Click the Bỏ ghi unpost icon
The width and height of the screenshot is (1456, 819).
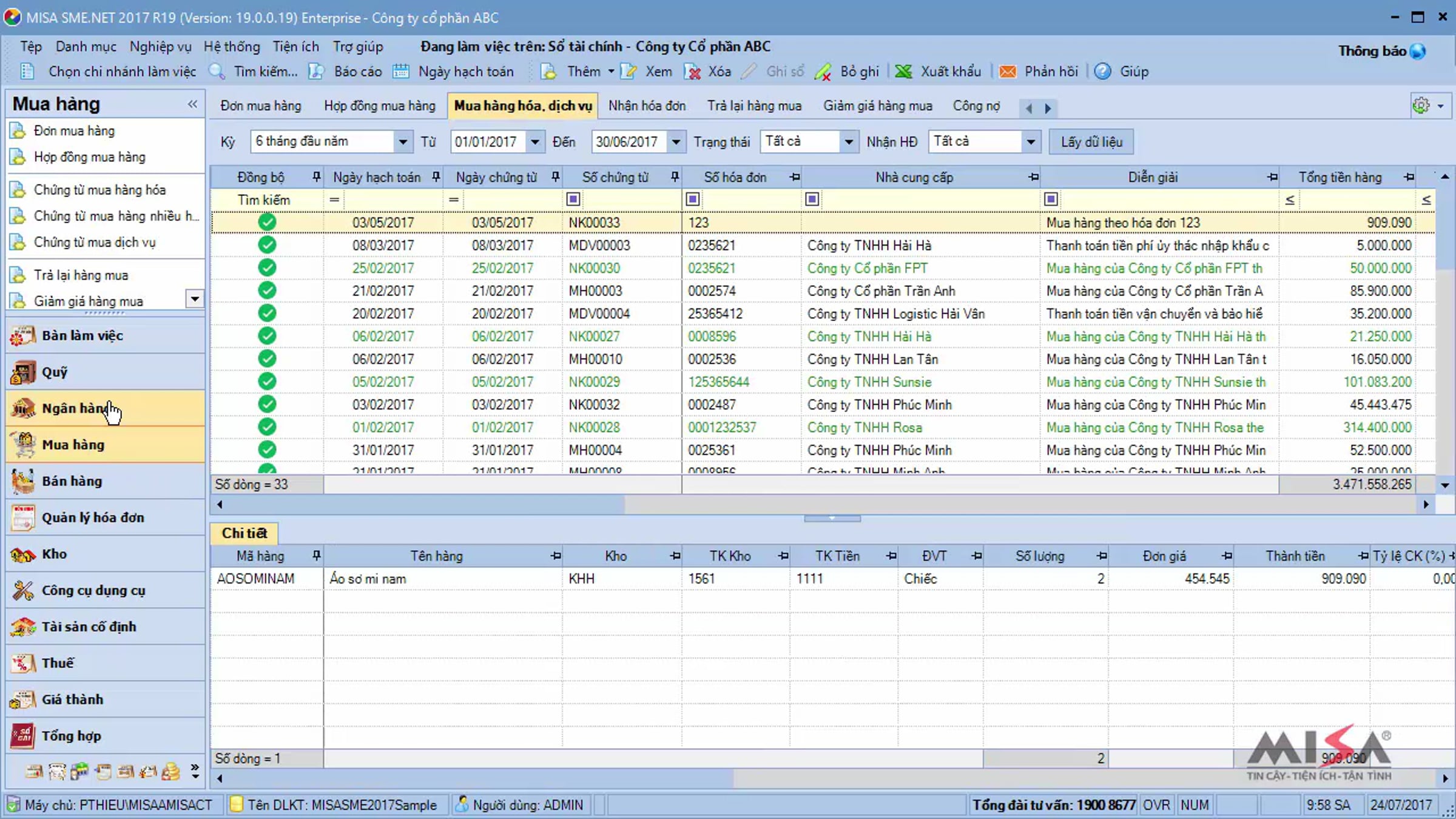(823, 72)
